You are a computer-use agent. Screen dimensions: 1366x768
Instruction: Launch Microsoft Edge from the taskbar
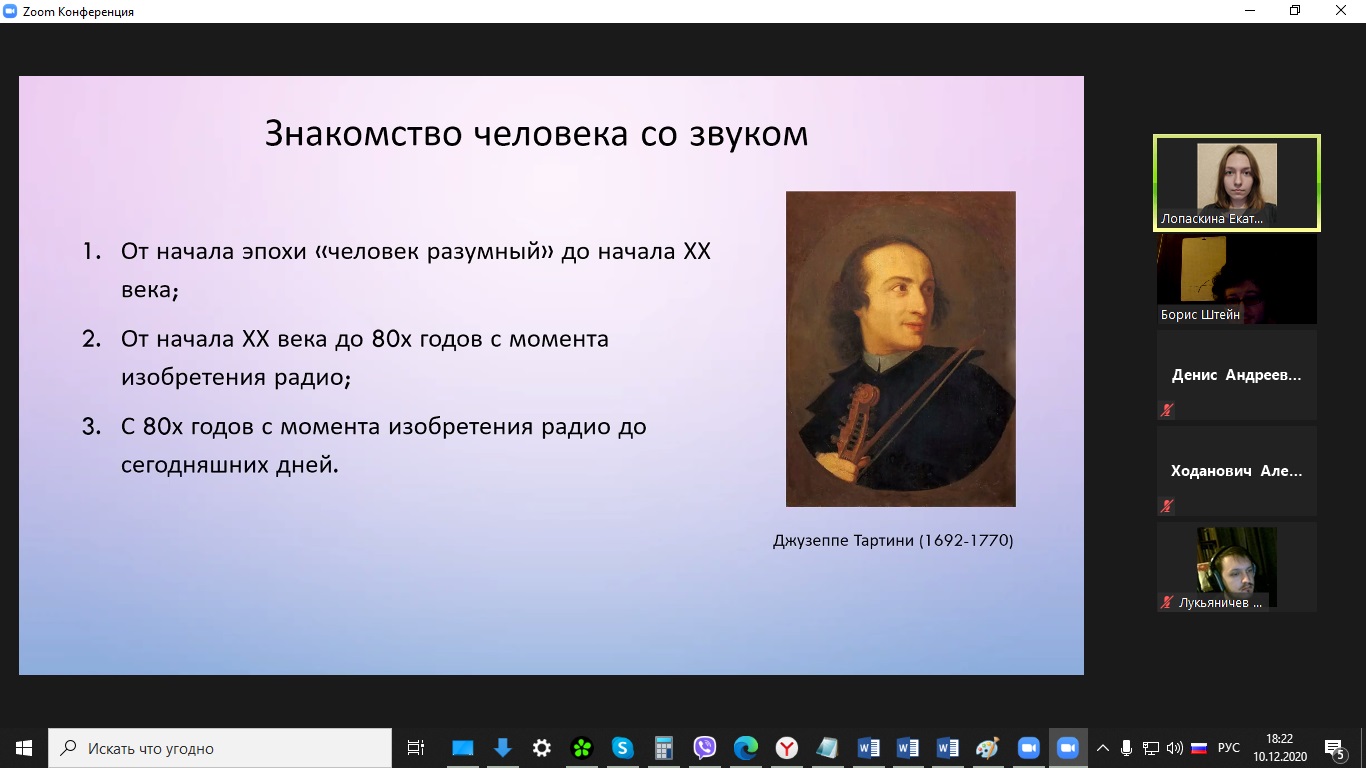[746, 748]
